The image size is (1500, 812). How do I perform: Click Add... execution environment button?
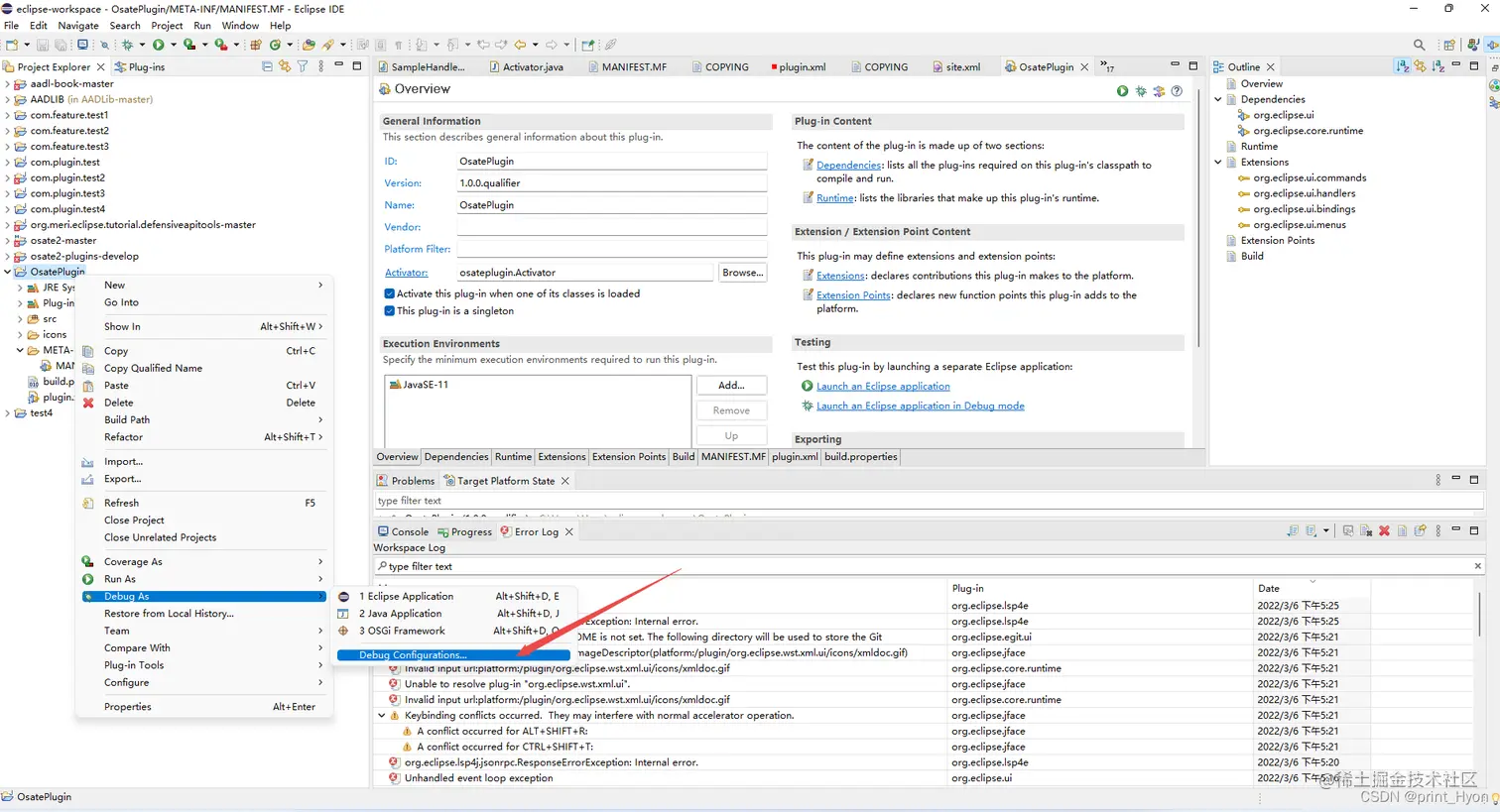[x=731, y=385]
